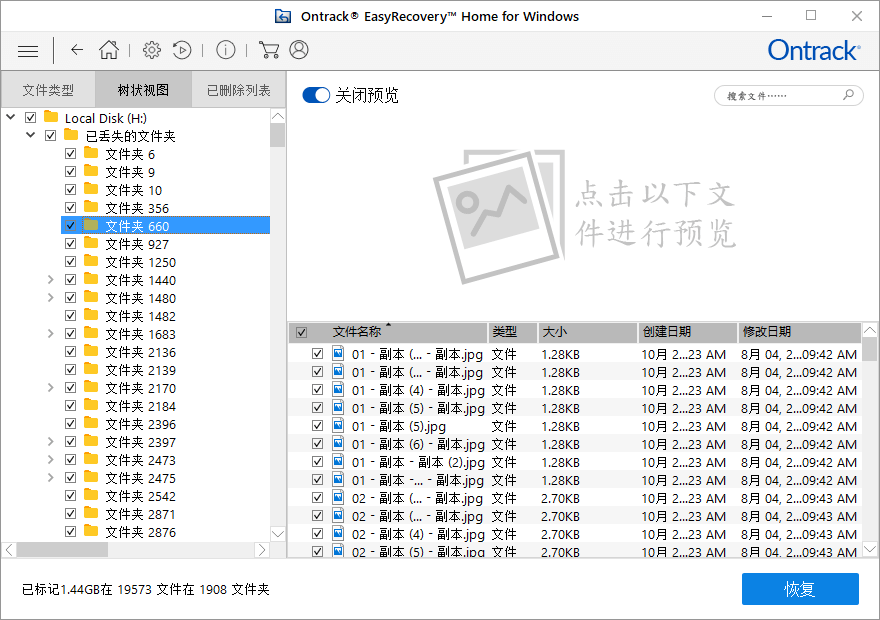Expand 文件夹 2170

[x=51, y=387]
